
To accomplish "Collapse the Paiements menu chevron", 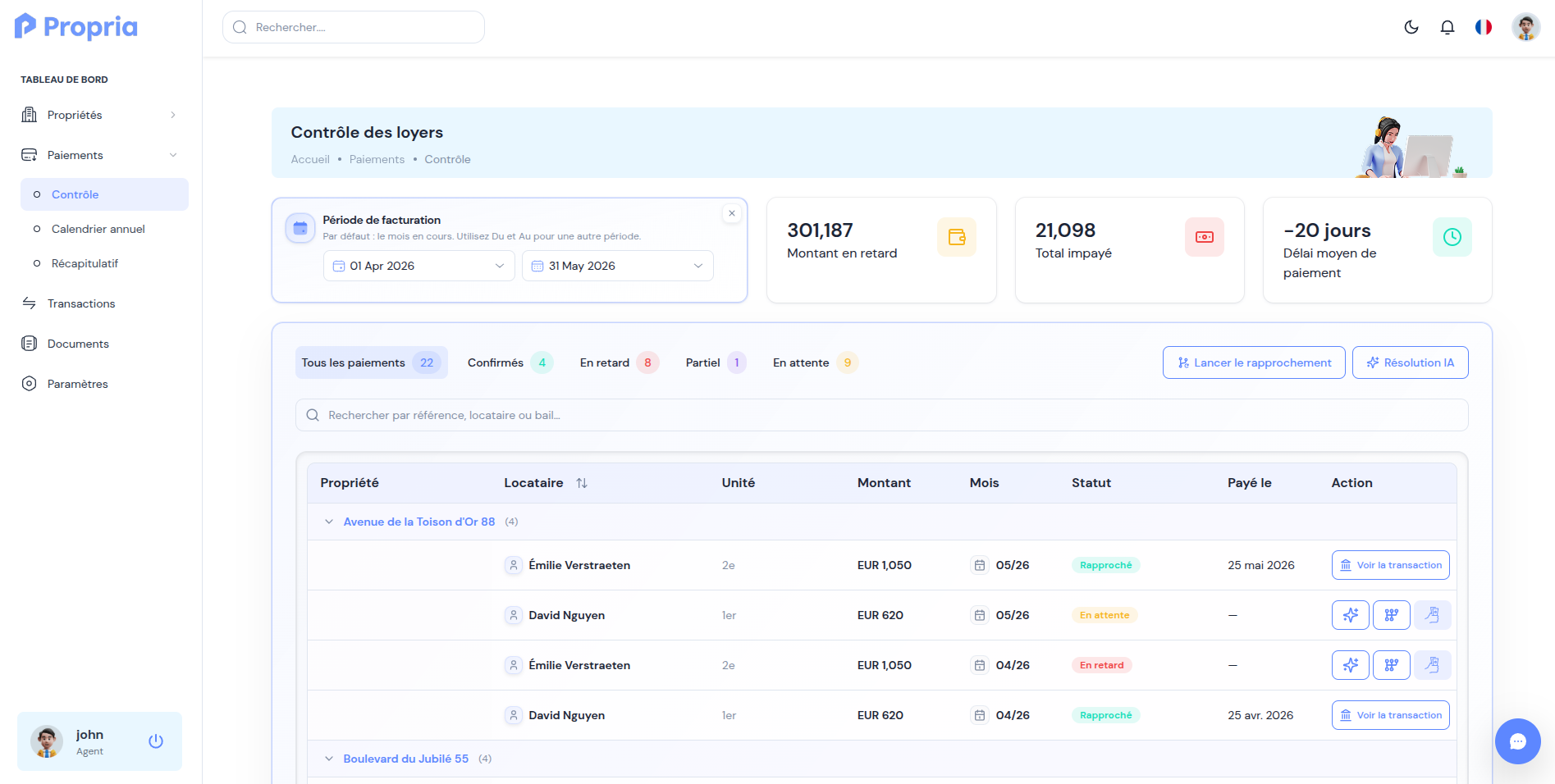I will [173, 155].
